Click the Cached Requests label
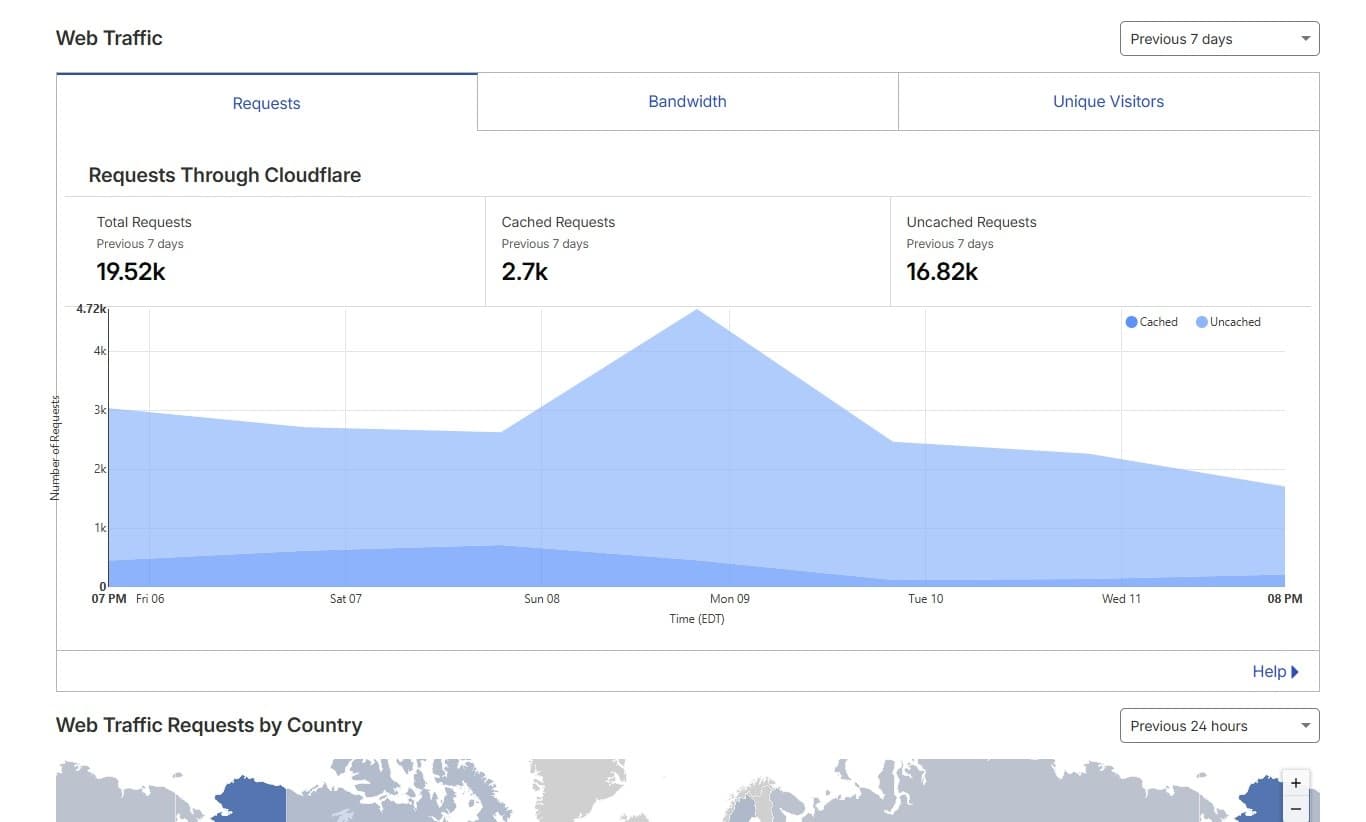The height and width of the screenshot is (822, 1366). [558, 222]
